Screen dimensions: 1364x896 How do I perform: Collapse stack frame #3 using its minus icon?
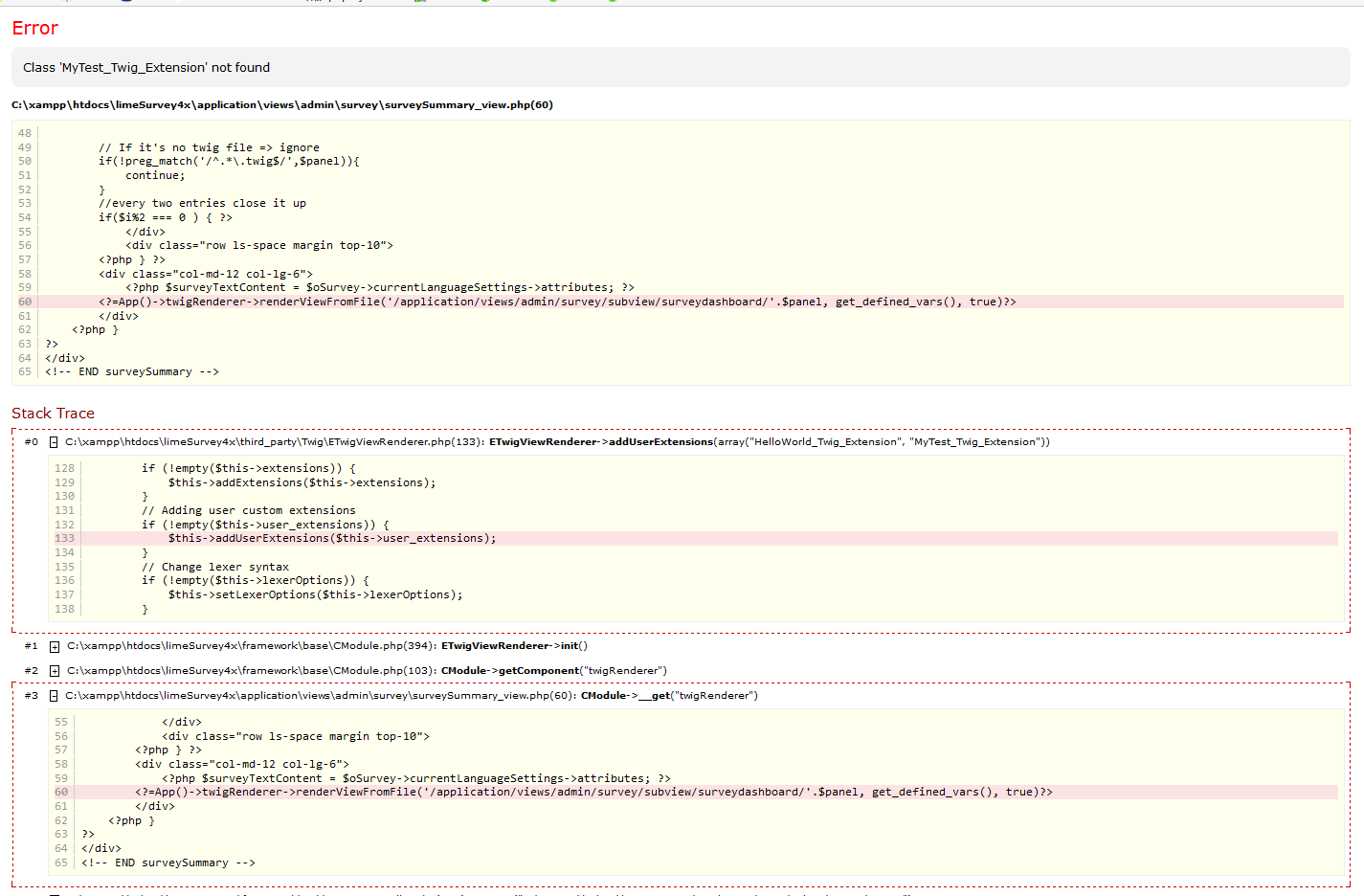coord(54,696)
